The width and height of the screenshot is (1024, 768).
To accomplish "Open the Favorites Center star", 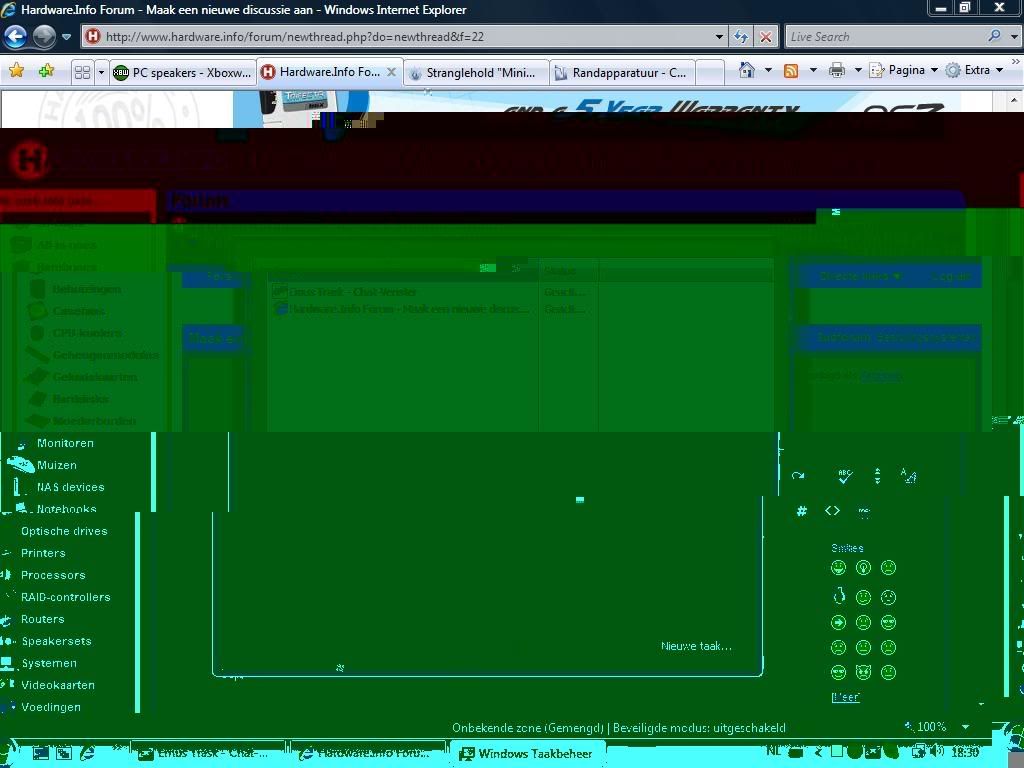I will (16, 71).
